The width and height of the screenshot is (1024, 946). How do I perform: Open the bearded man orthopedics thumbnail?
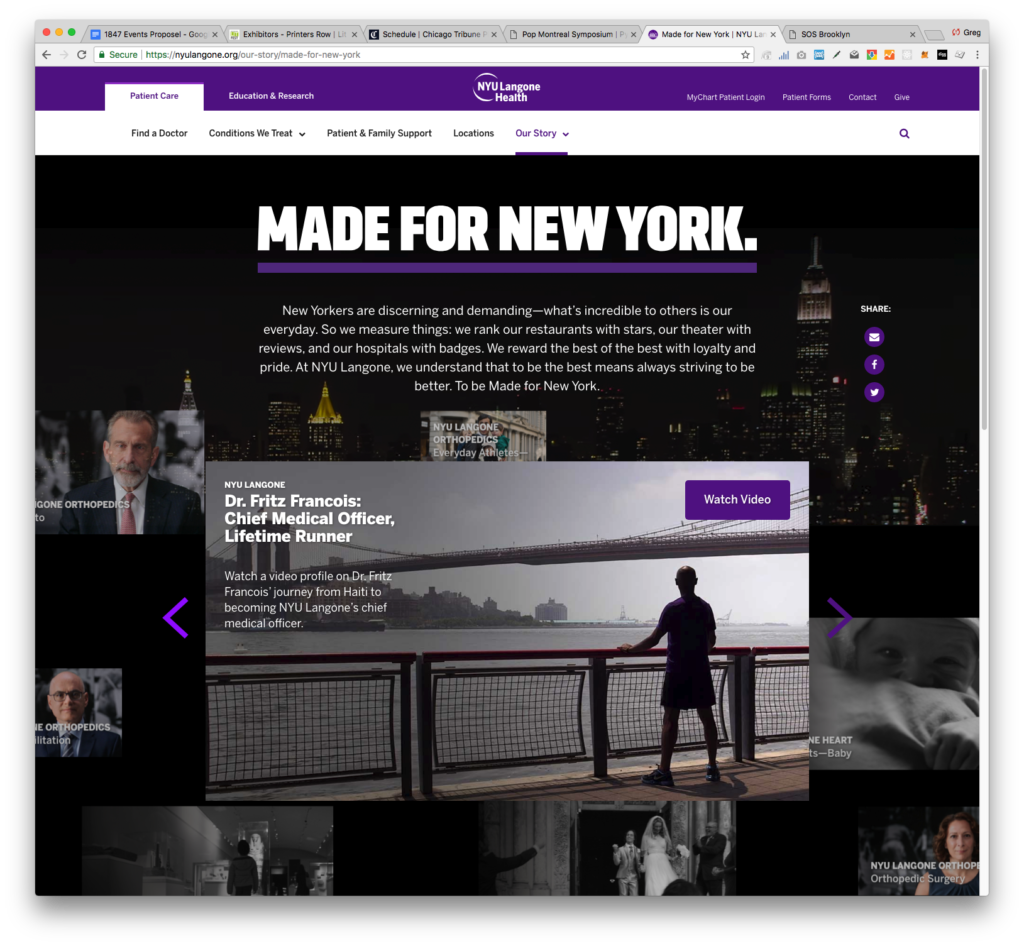coord(120,472)
